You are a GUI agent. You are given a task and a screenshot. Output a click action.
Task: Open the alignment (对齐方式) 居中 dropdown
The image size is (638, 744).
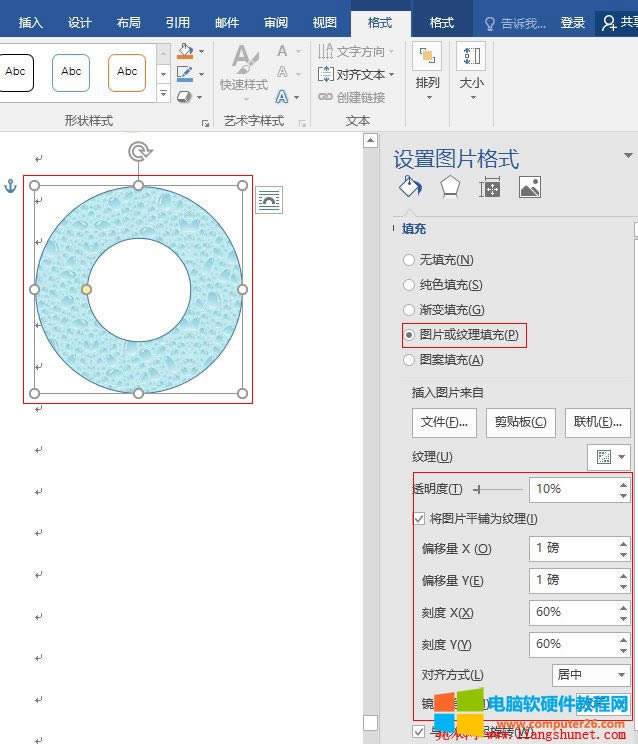(591, 675)
